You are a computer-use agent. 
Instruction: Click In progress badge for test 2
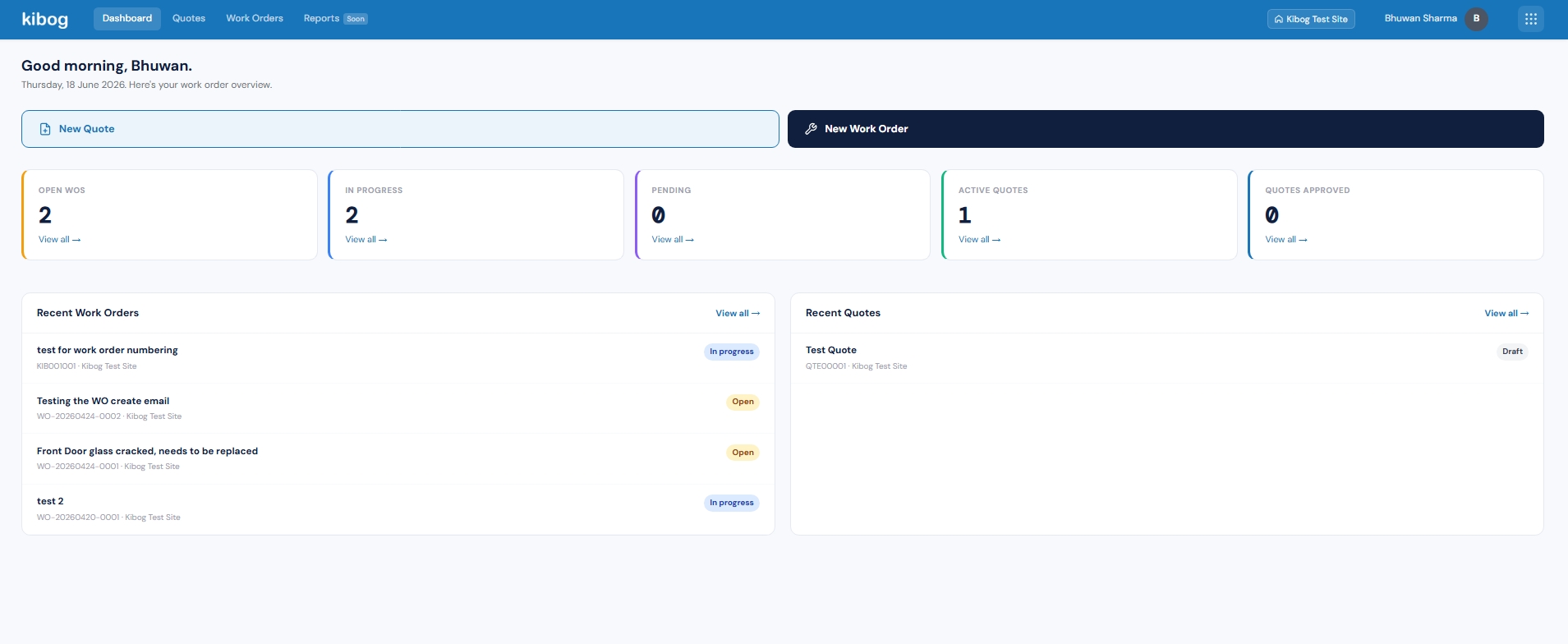(x=732, y=503)
